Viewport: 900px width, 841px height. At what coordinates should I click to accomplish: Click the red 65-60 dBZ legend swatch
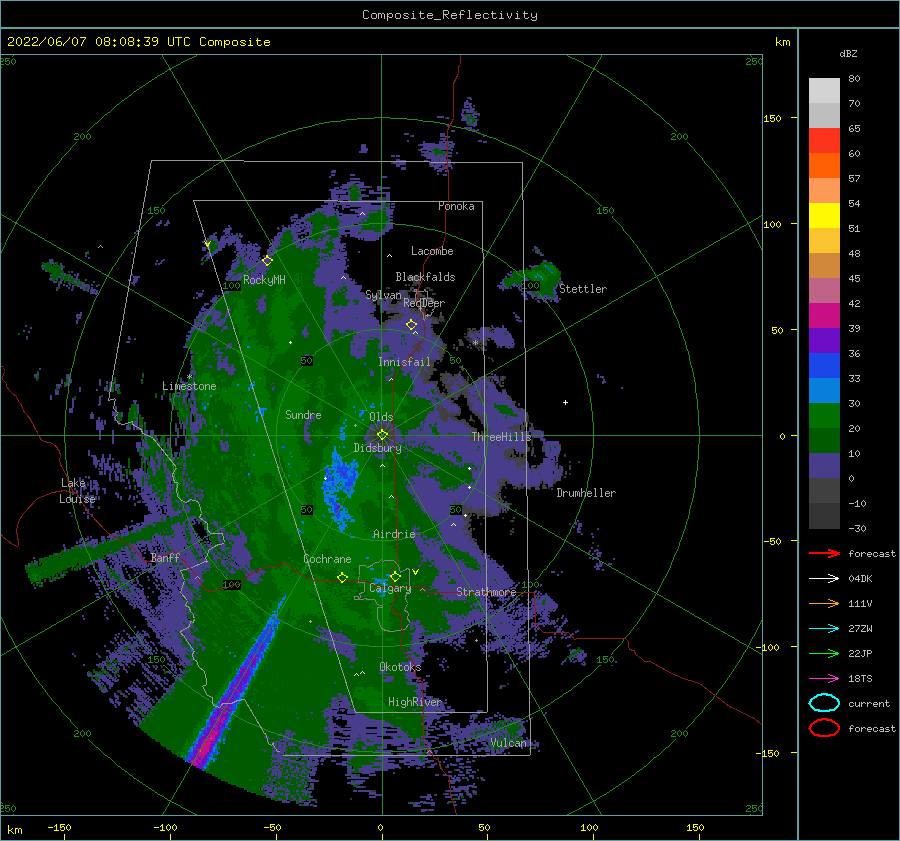[824, 140]
